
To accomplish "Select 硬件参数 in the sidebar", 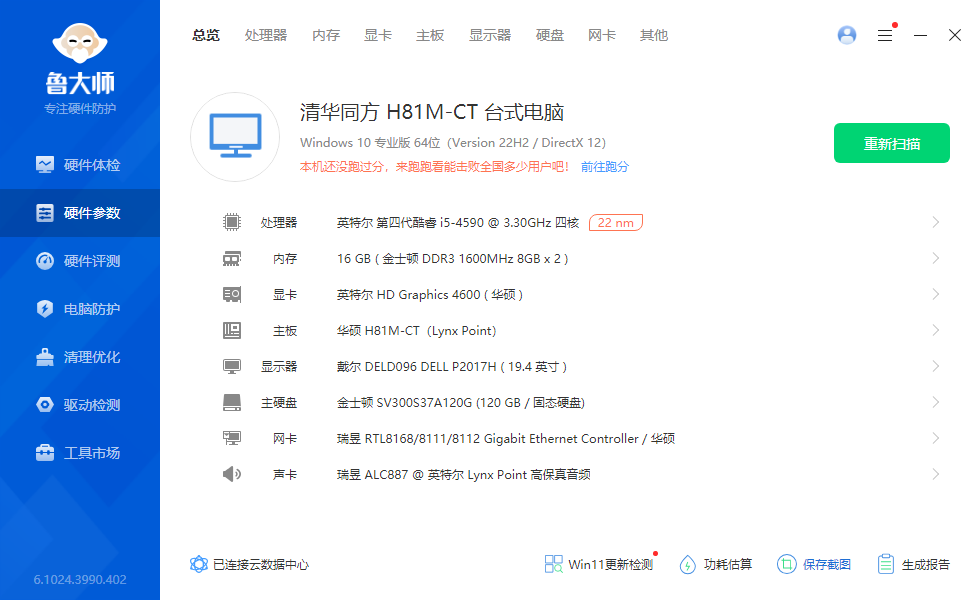I will click(79, 213).
